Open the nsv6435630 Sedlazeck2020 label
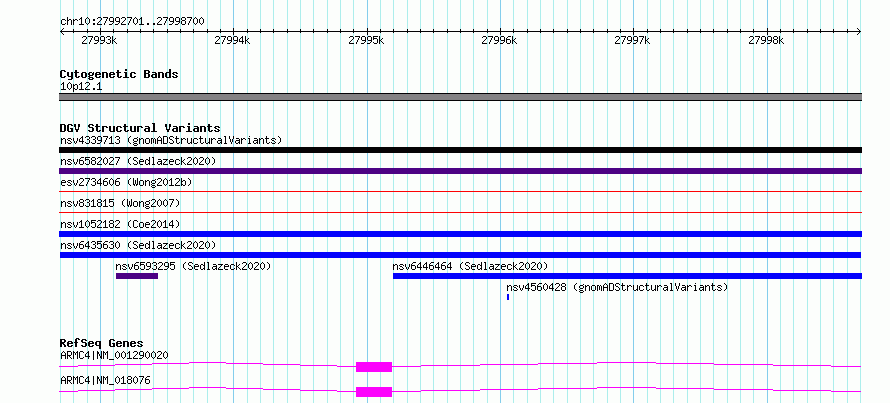 tap(138, 245)
